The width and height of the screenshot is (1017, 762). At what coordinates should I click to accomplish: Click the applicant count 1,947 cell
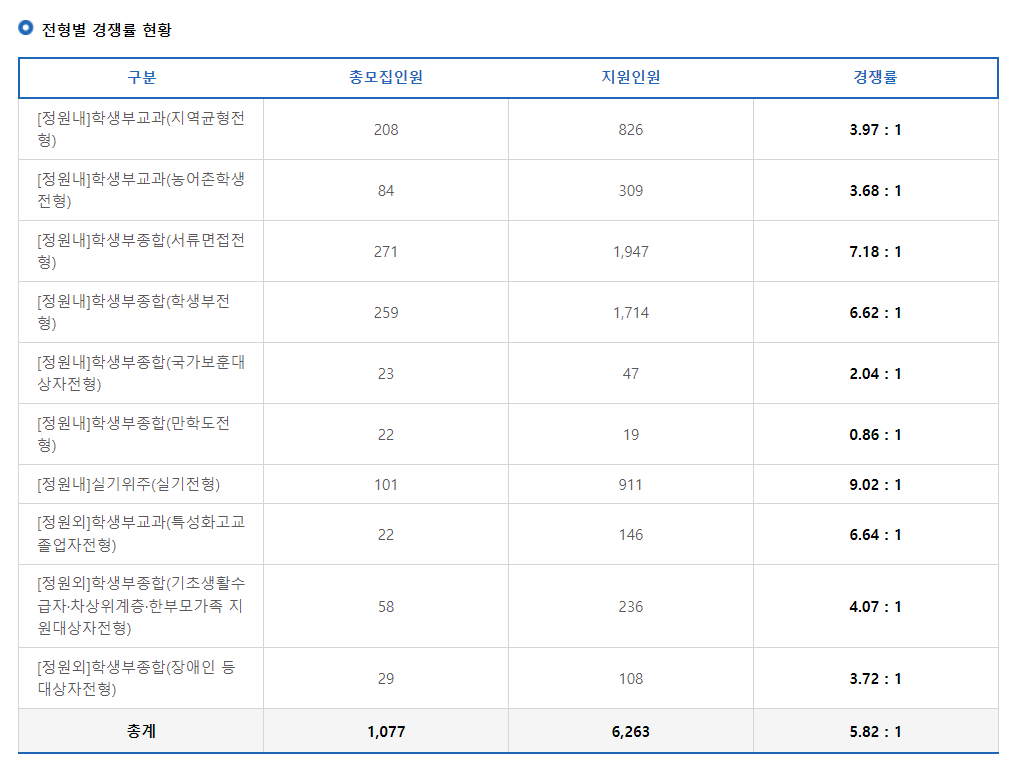[630, 251]
